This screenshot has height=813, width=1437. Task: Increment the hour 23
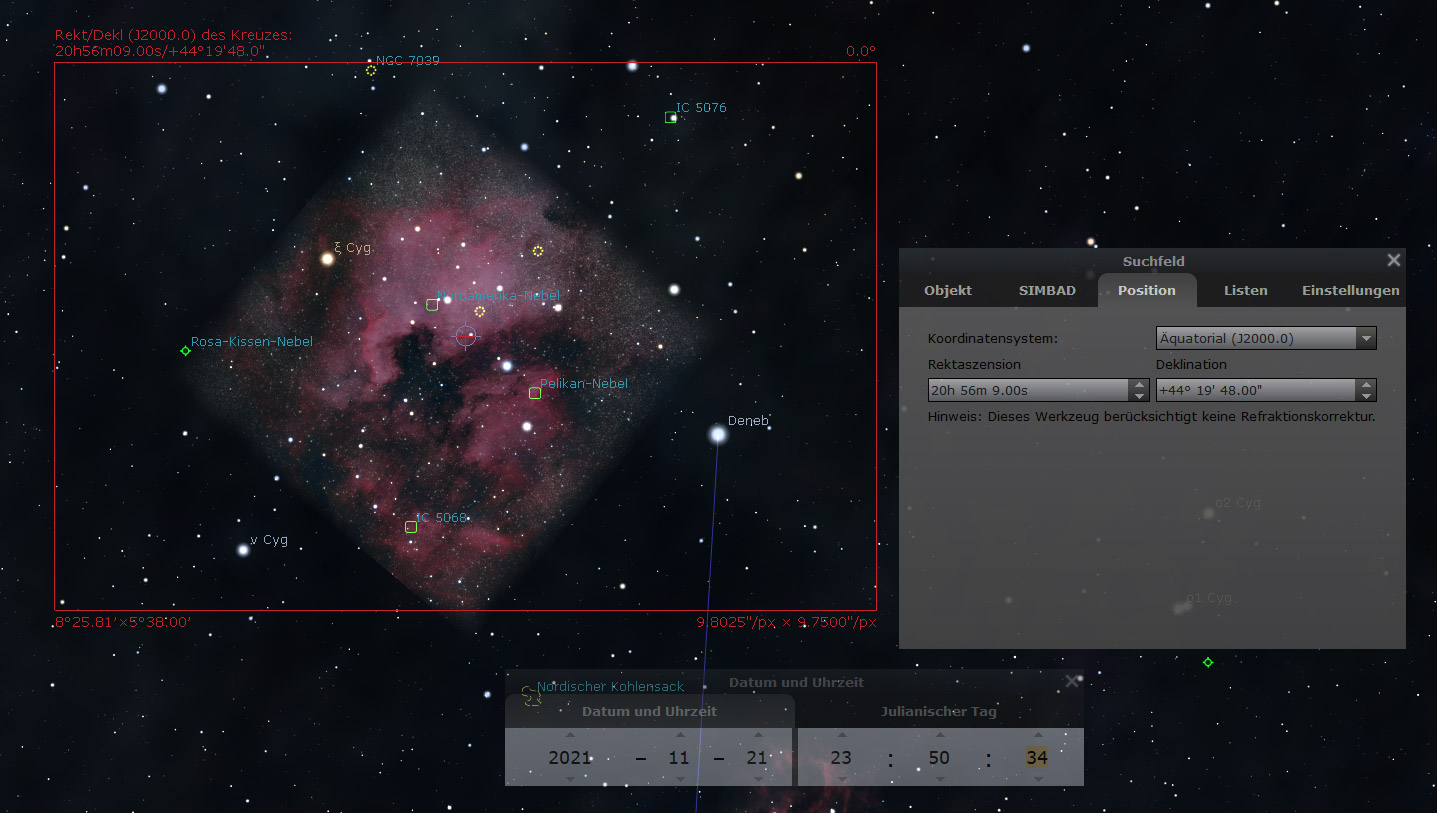pos(841,735)
